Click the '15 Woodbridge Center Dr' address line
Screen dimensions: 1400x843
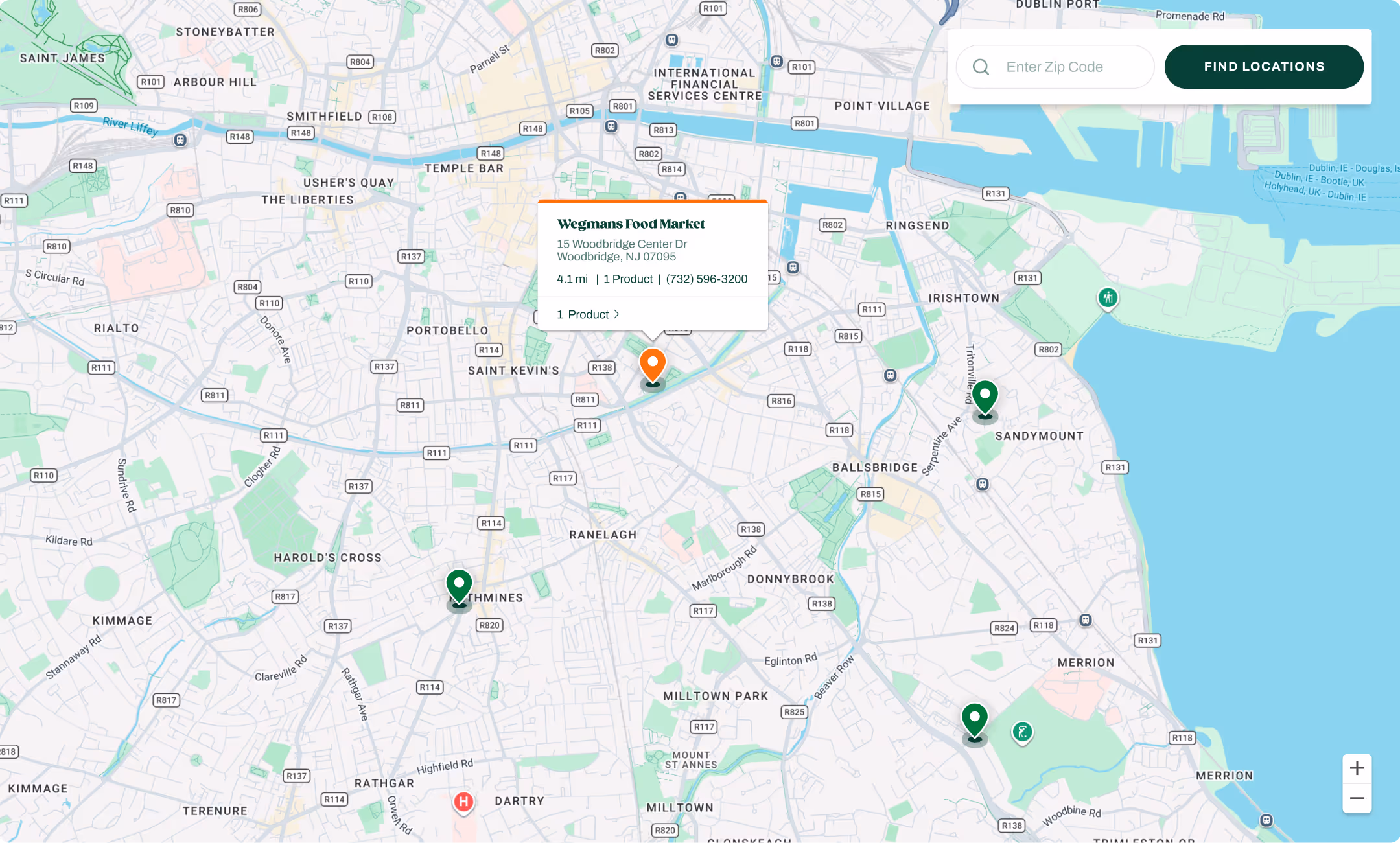[x=622, y=244]
